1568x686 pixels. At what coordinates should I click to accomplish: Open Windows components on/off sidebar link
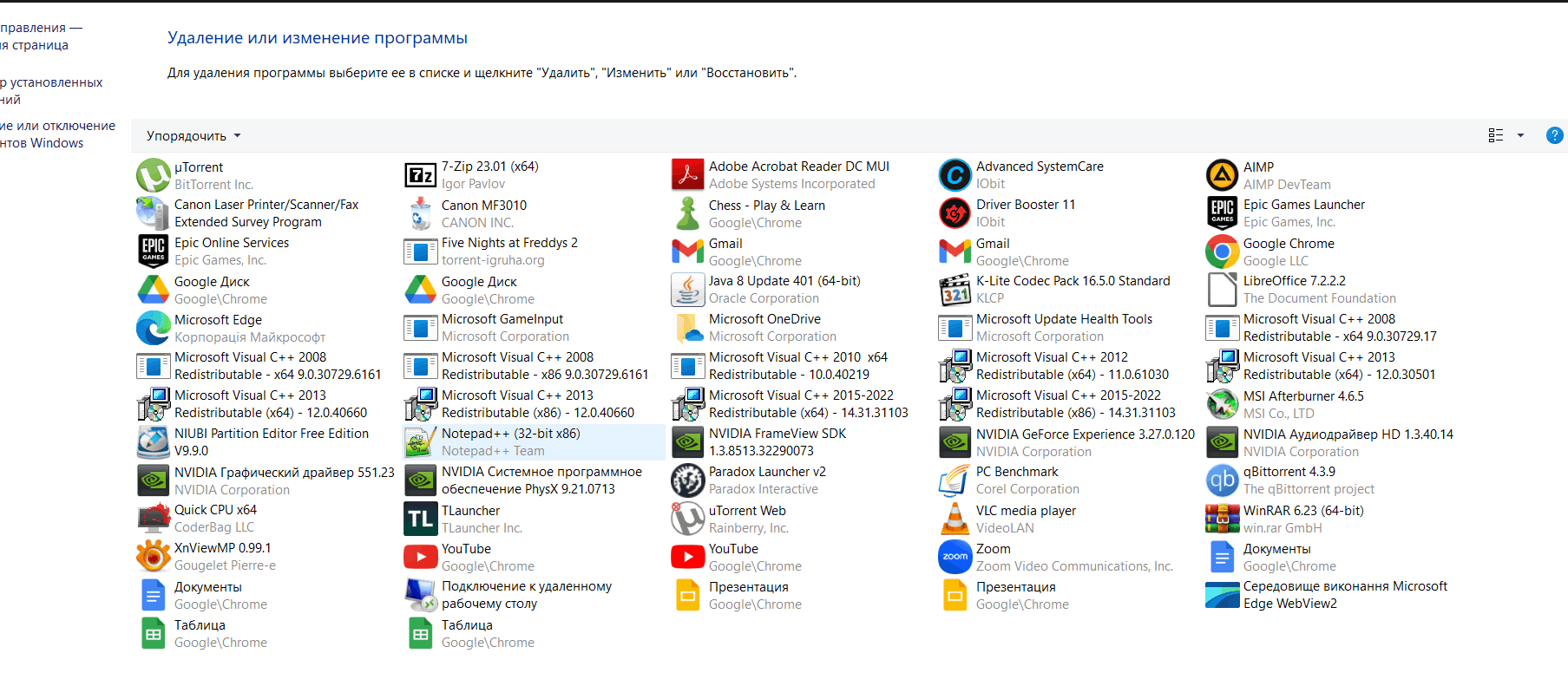pyautogui.click(x=56, y=134)
